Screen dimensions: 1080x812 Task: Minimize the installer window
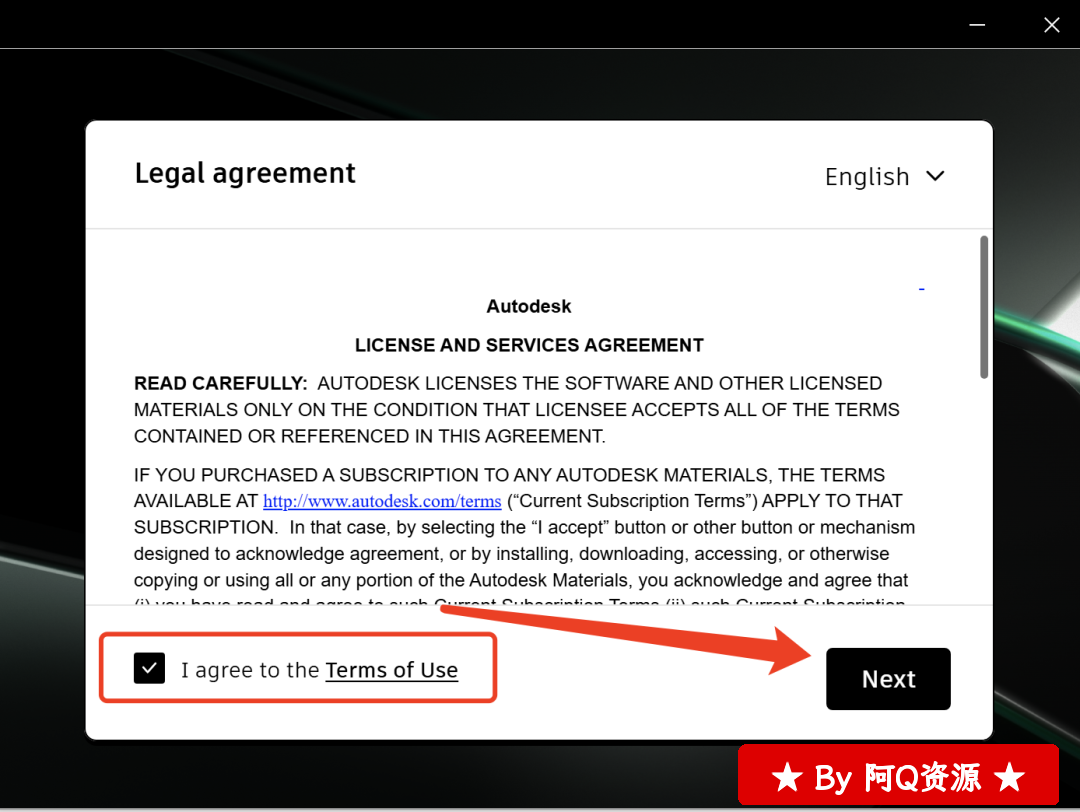tap(977, 25)
